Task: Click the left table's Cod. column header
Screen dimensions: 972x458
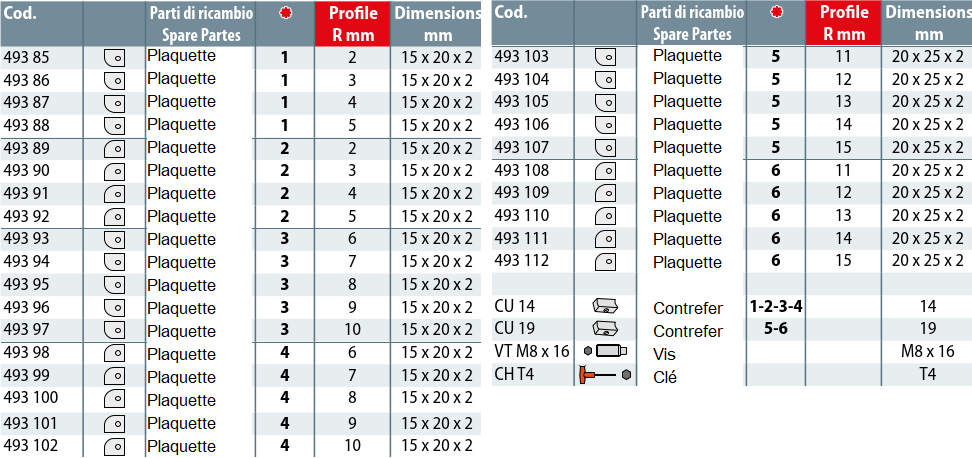Action: pyautogui.click(x=22, y=13)
